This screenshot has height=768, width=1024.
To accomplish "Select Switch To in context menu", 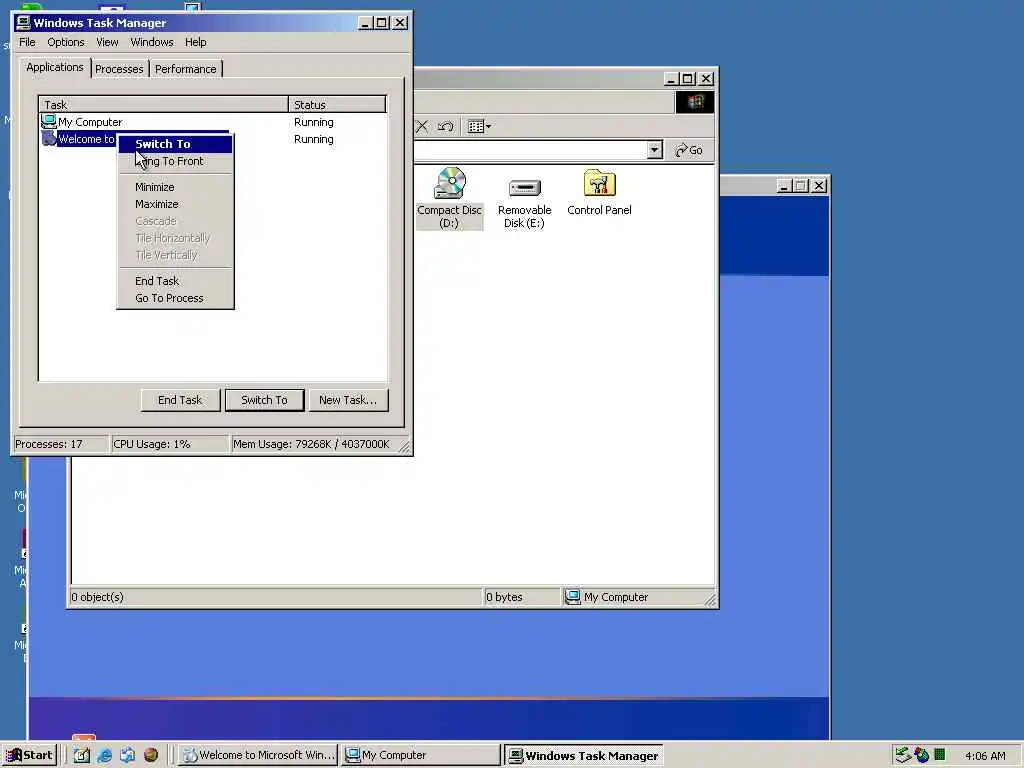I will click(x=174, y=144).
